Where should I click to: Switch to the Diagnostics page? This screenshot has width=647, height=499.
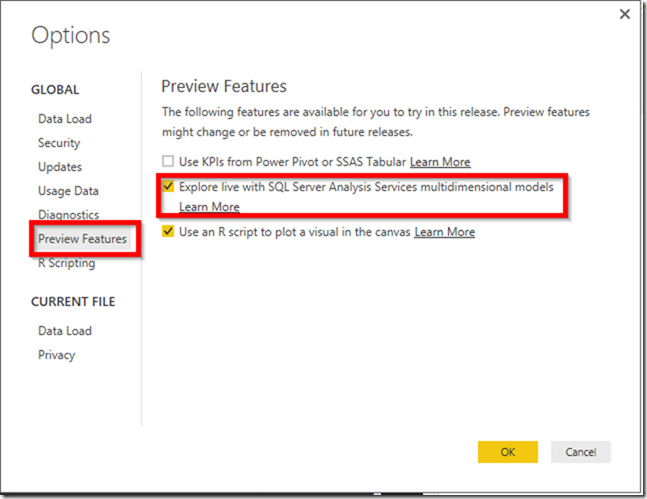coord(68,215)
